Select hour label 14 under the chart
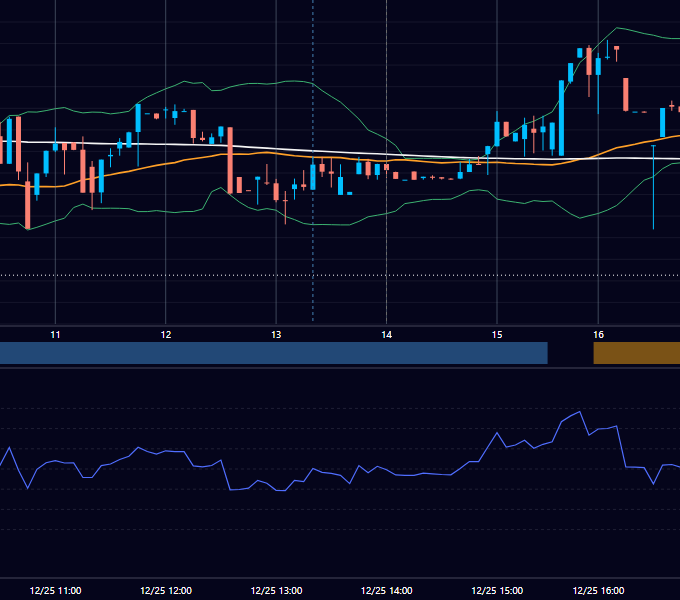The image size is (680, 600). click(386, 335)
